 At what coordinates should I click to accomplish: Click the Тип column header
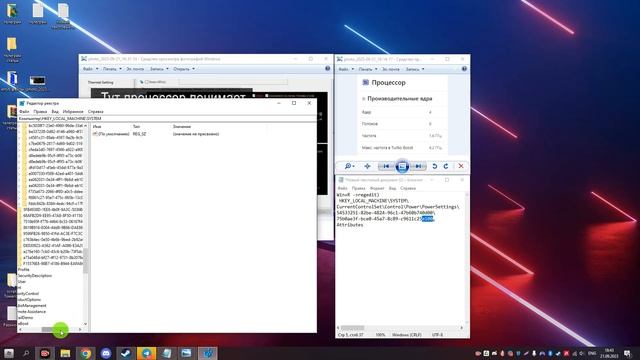point(136,127)
